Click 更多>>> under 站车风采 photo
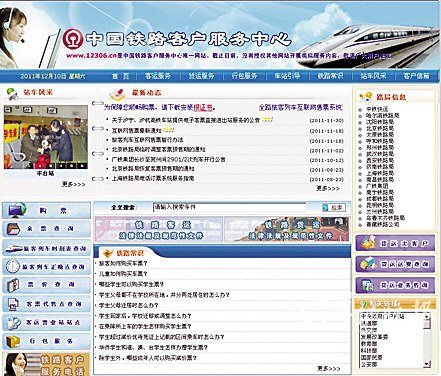 [x=74, y=184]
